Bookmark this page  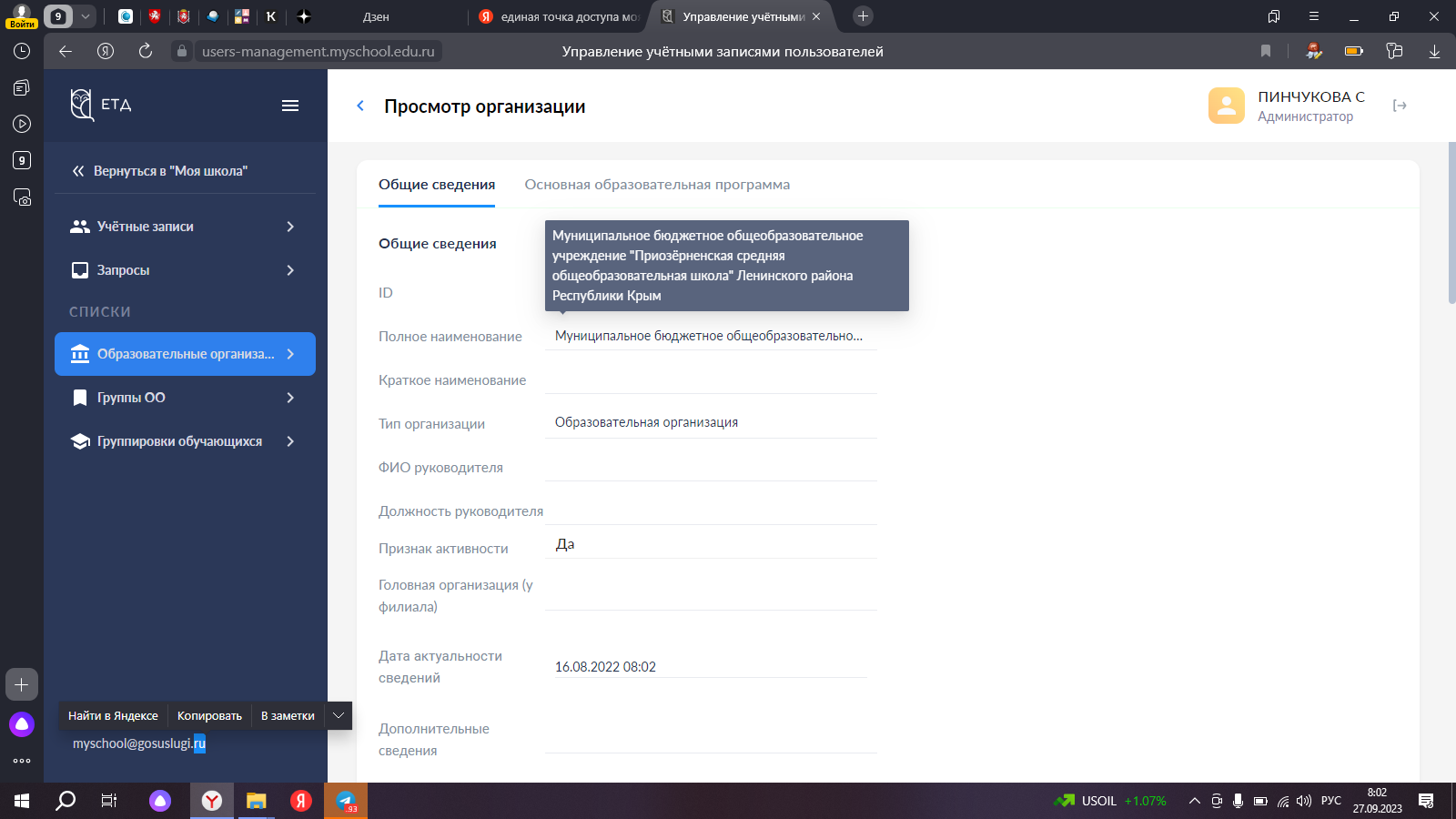tap(1265, 51)
